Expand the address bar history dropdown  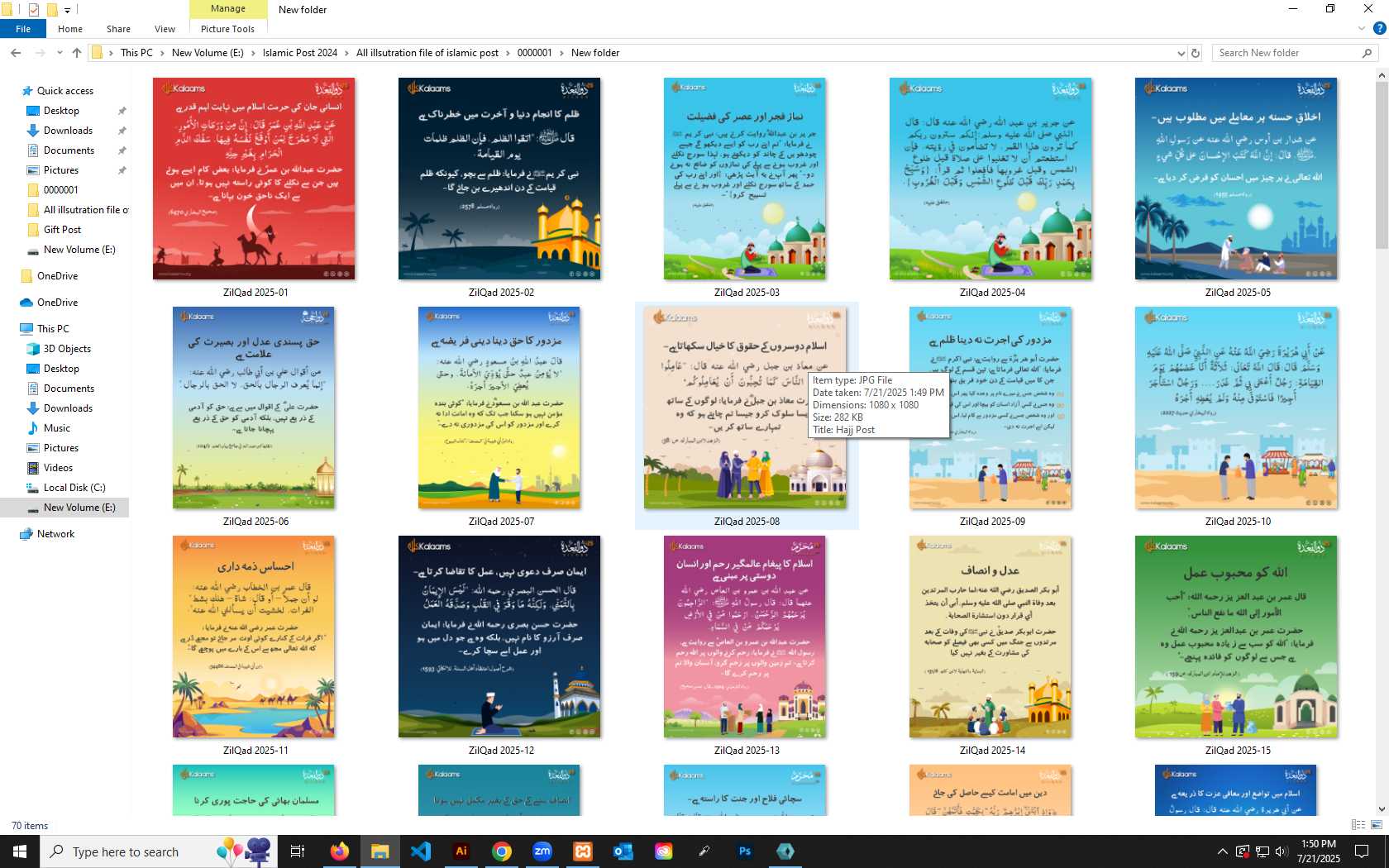1181,53
